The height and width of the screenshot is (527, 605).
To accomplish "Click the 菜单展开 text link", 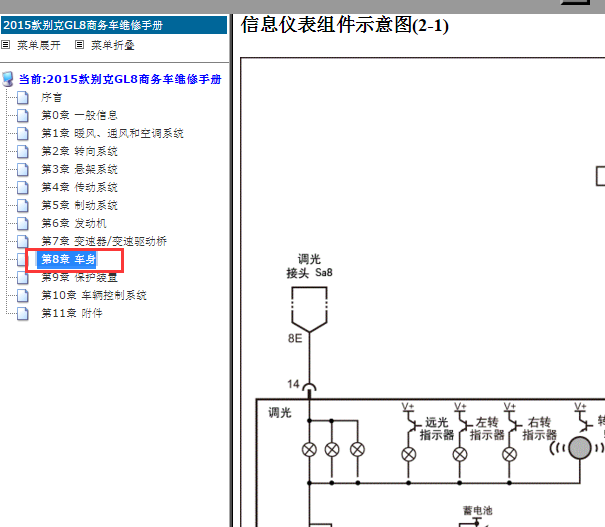I will pyautogui.click(x=39, y=45).
